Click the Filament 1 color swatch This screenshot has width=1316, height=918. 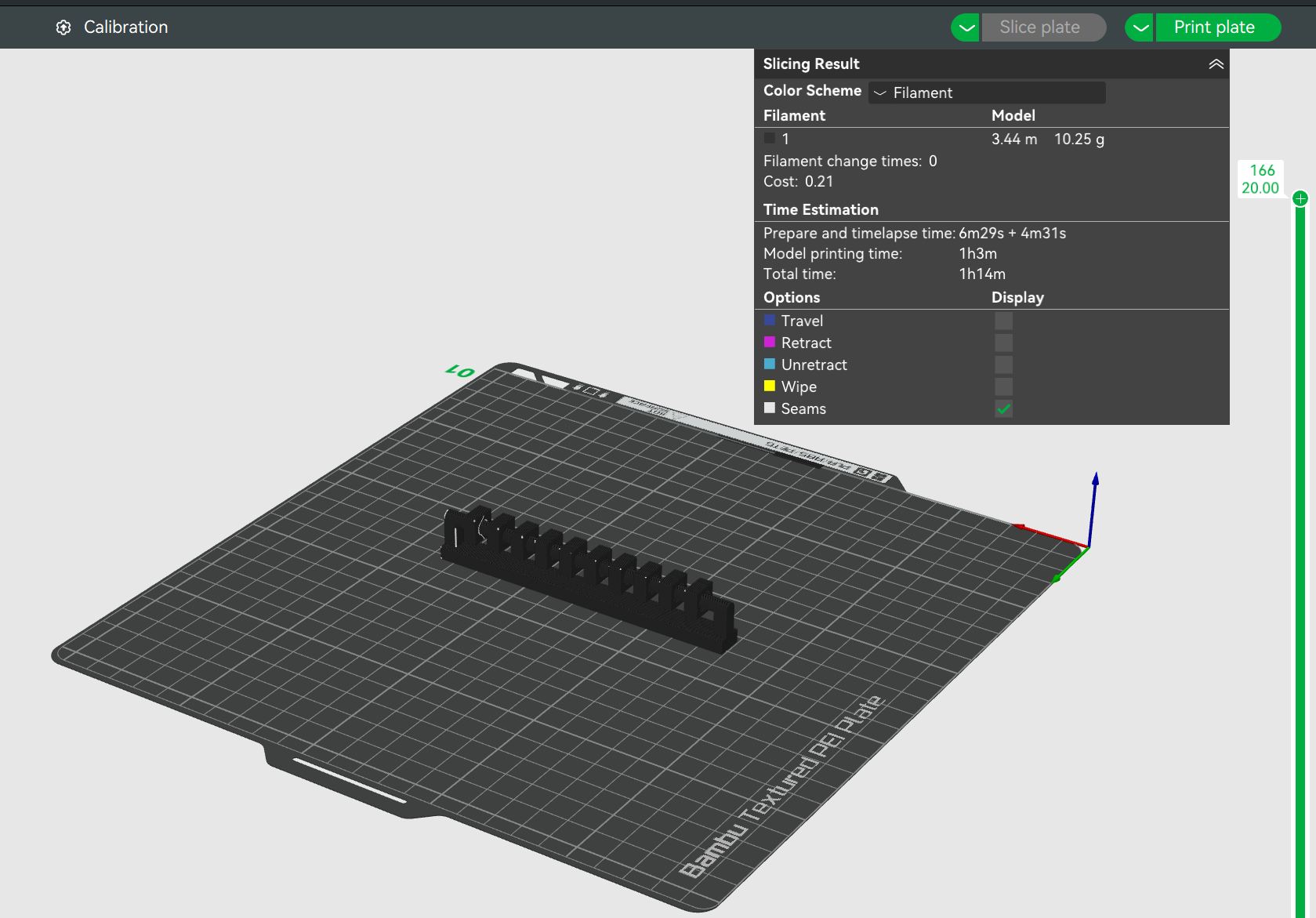(770, 138)
